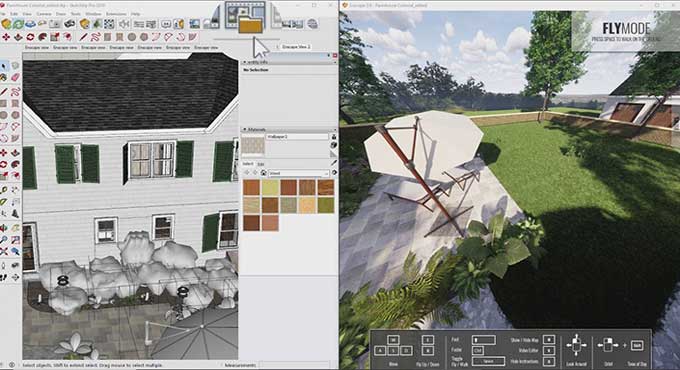Click the Wallpaper2 material name field
Screen dimensions: 680x370
click(x=297, y=137)
